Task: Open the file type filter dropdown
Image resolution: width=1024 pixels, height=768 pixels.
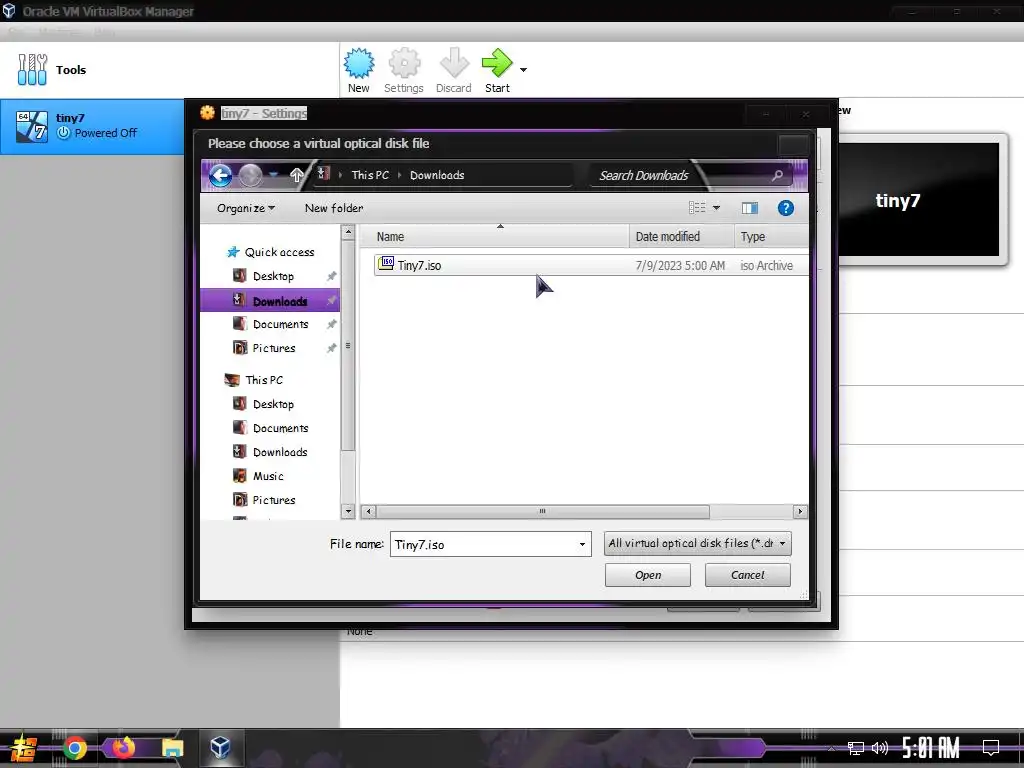Action: pos(697,543)
